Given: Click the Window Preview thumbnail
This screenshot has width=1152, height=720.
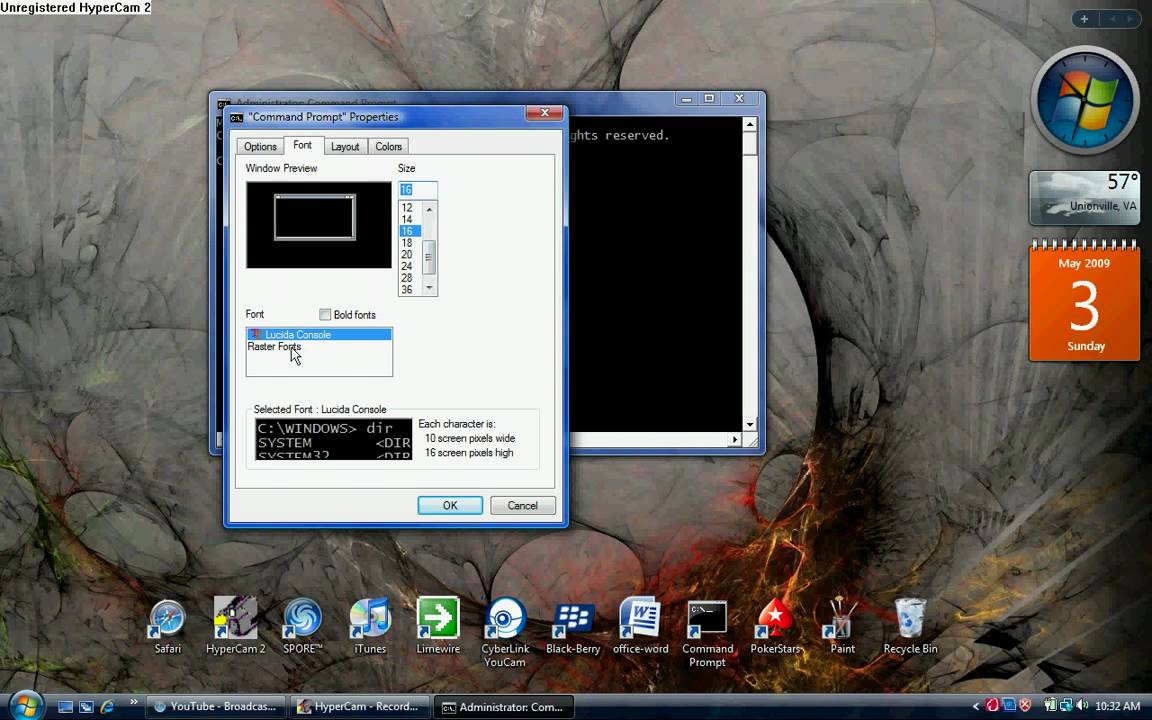Looking at the screenshot, I should 319,225.
